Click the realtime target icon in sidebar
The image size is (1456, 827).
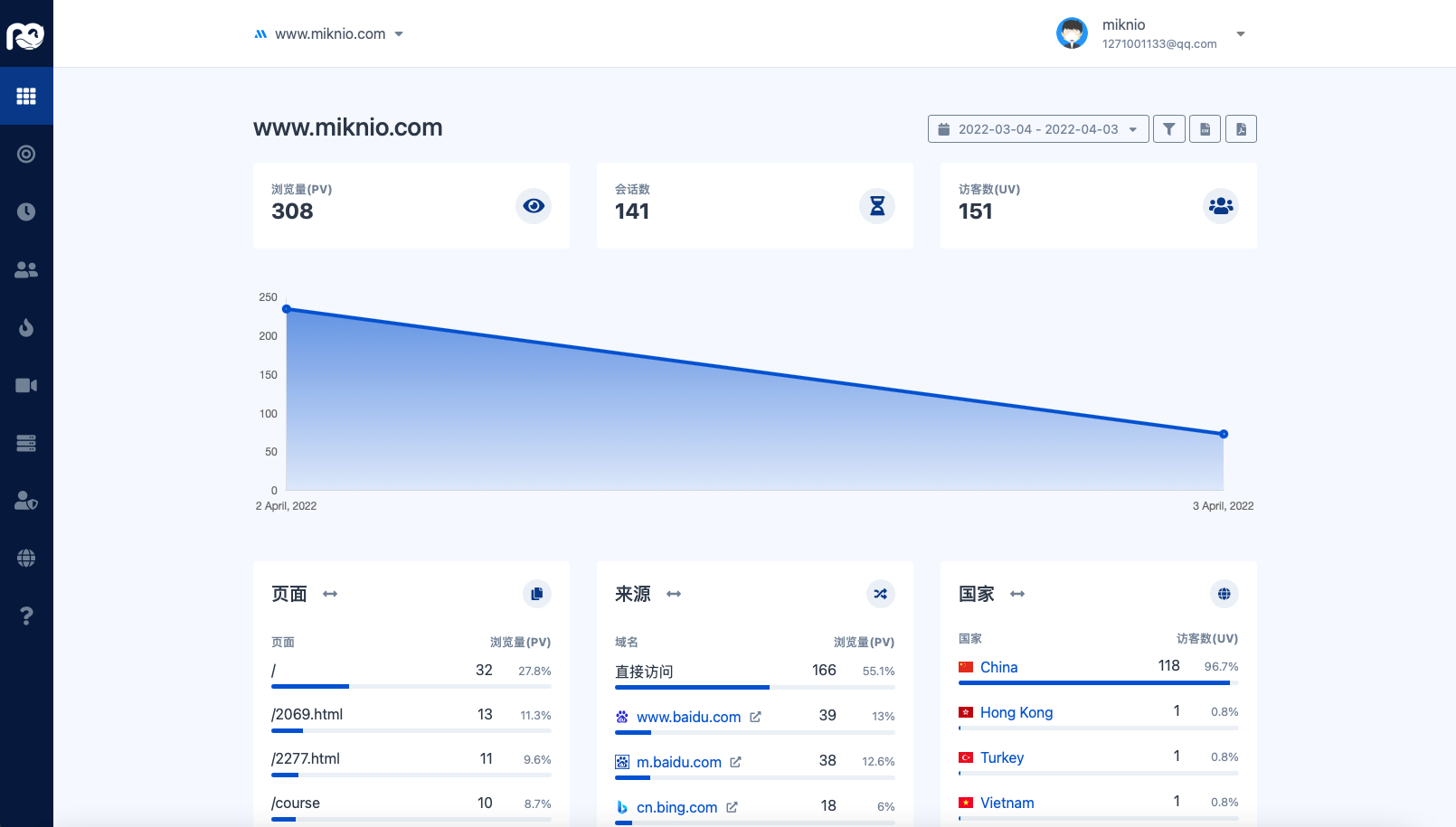point(26,154)
